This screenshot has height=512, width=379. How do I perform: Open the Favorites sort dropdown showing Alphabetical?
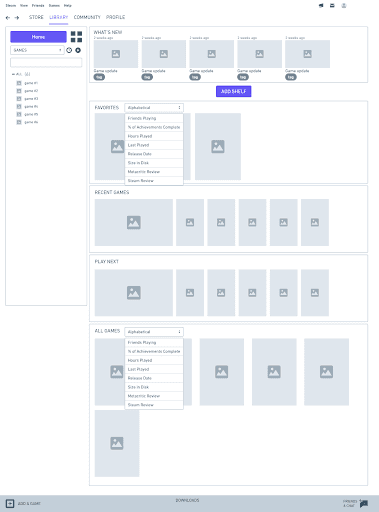pyautogui.click(x=154, y=108)
